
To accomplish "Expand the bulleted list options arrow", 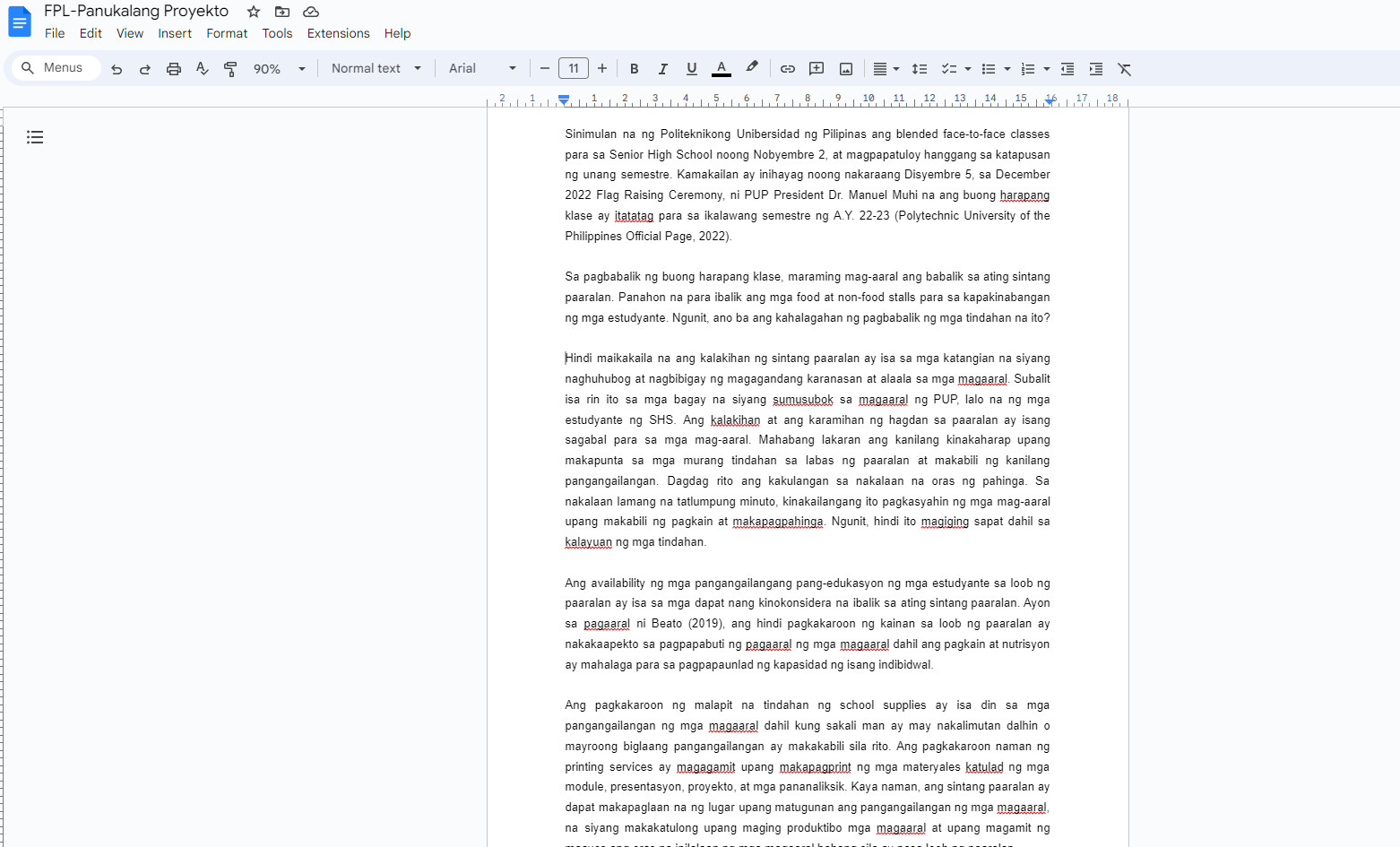I will pos(1007,69).
